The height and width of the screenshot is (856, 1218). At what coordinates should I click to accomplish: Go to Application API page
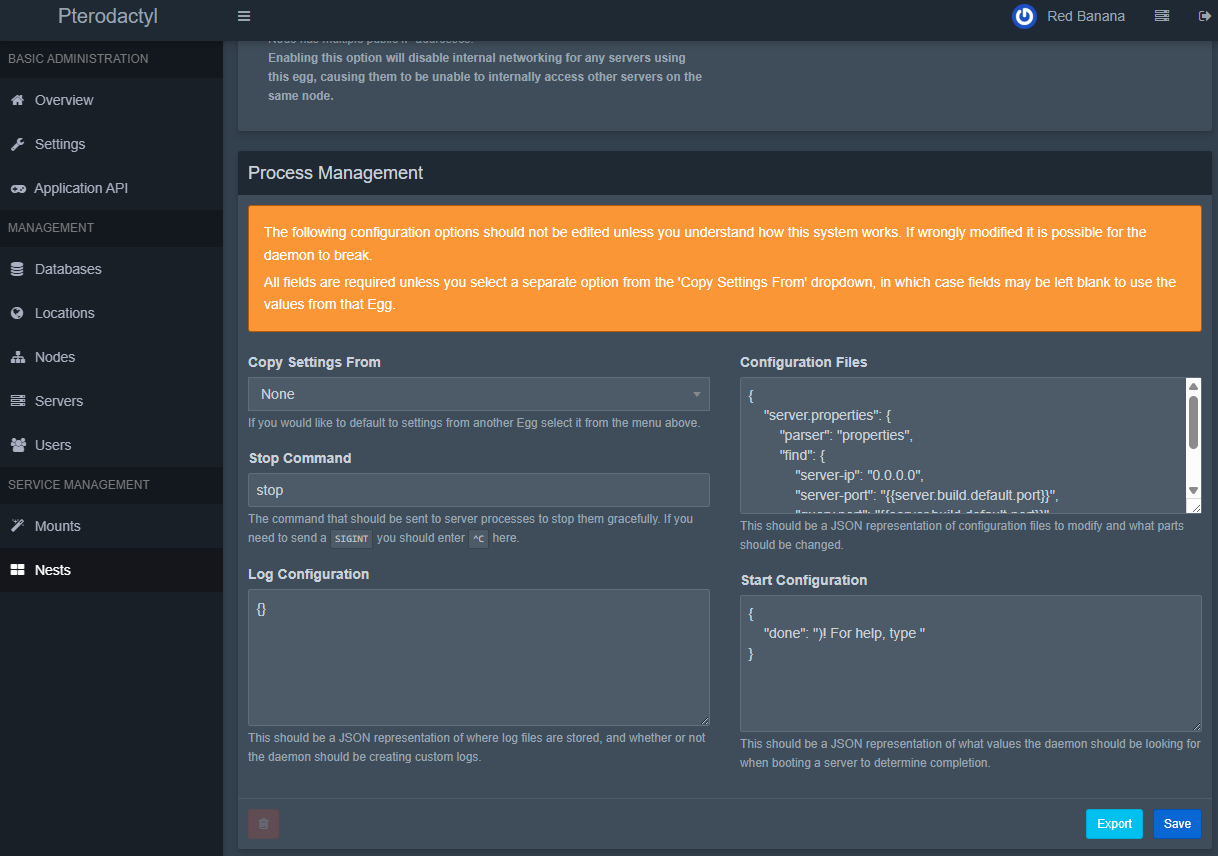111,188
